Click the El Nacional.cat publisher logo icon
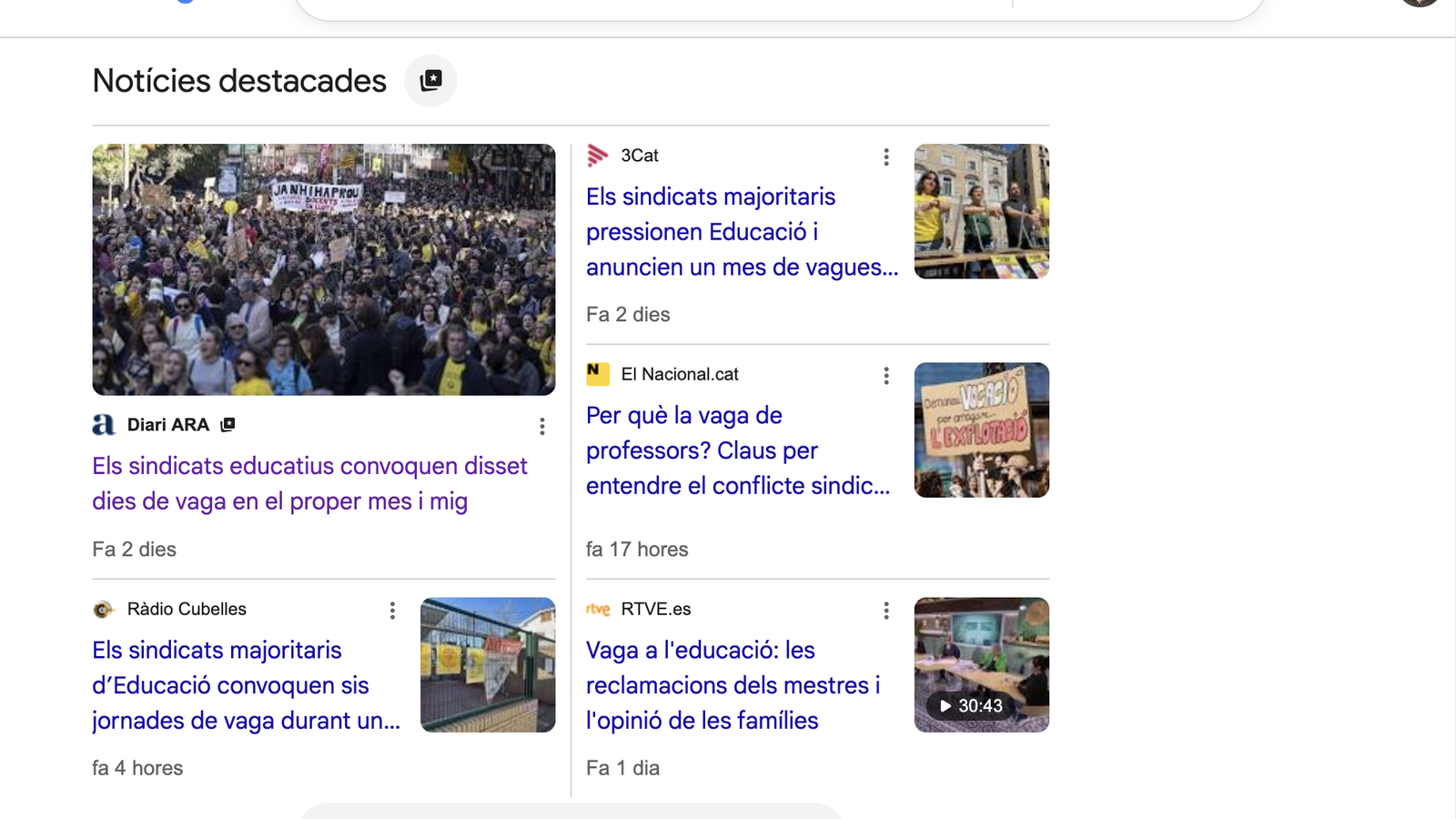Image resolution: width=1456 pixels, height=819 pixels. tap(598, 373)
